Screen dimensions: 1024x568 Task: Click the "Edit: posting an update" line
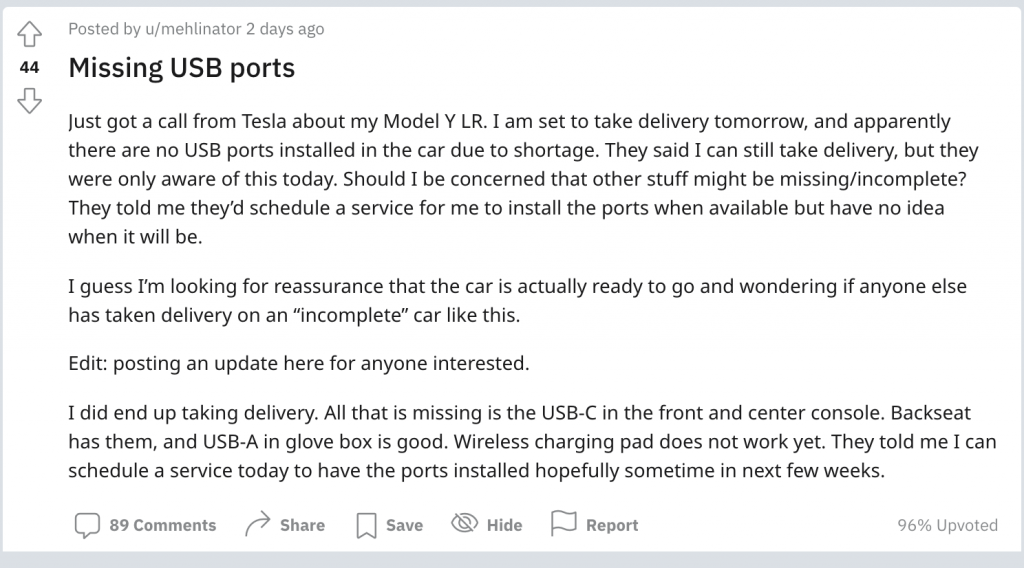[298, 363]
